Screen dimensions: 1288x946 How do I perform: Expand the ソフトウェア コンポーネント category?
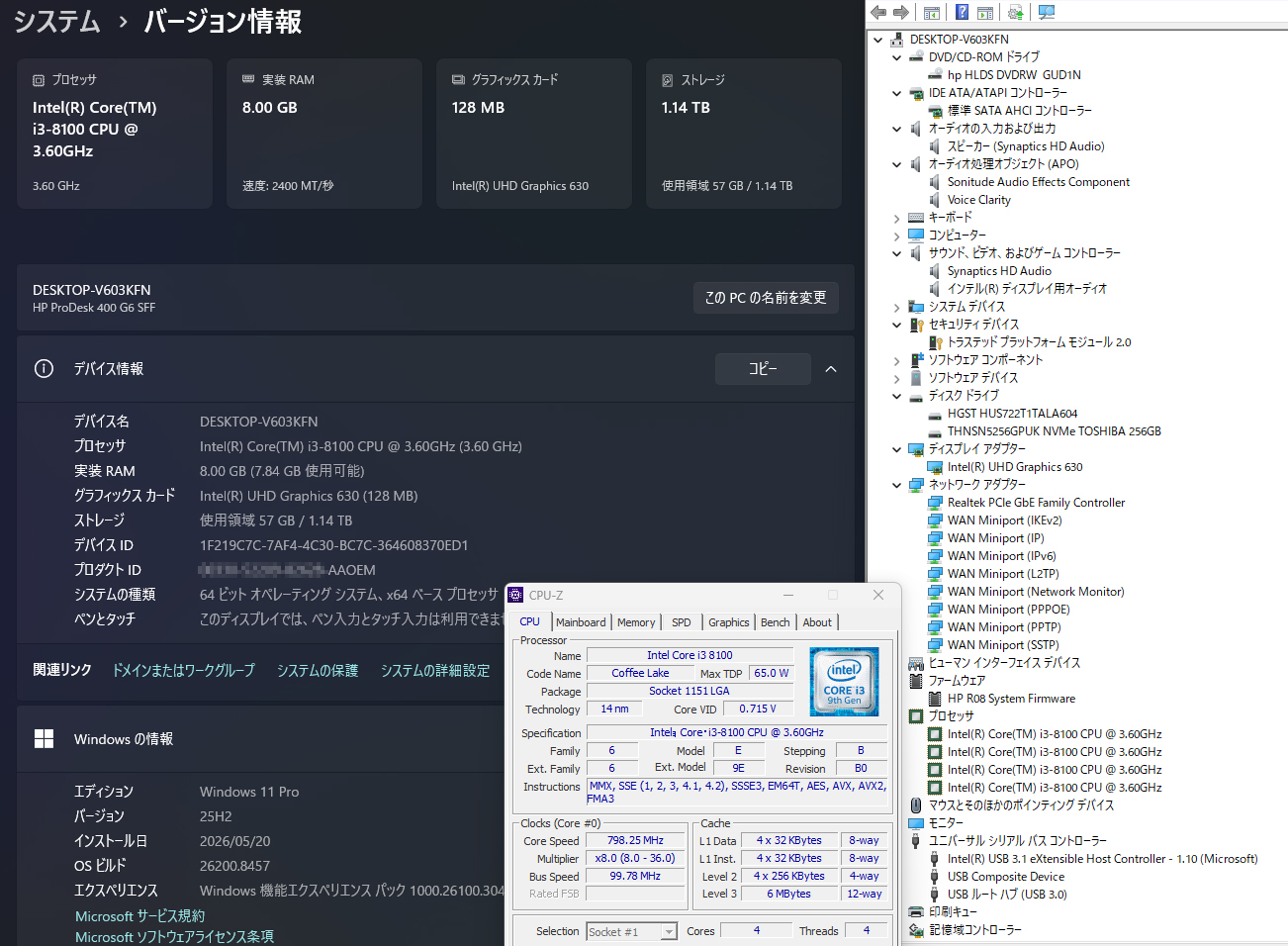tap(897, 360)
